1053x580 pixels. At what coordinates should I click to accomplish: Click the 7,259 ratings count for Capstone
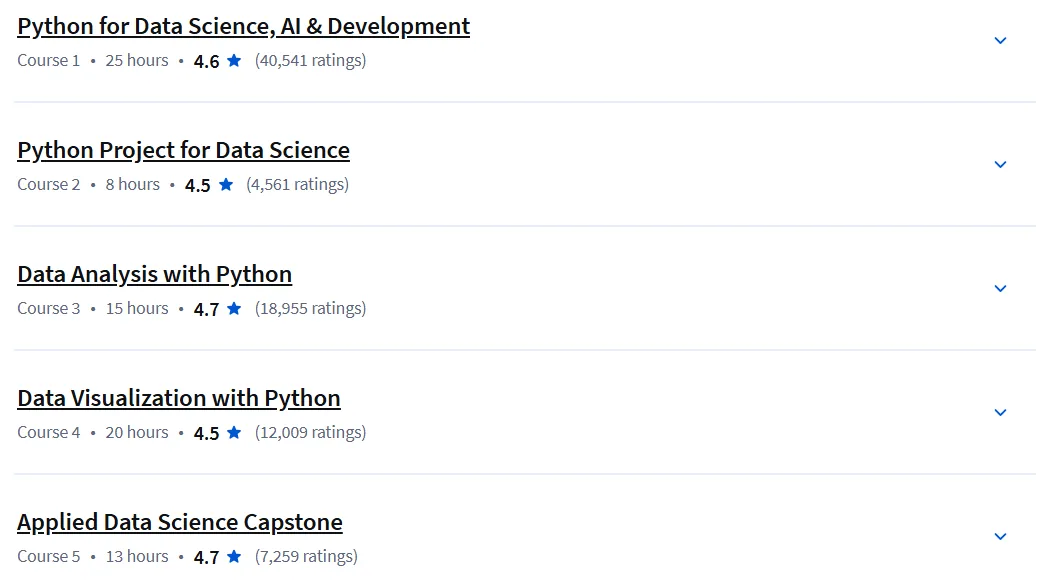point(306,557)
